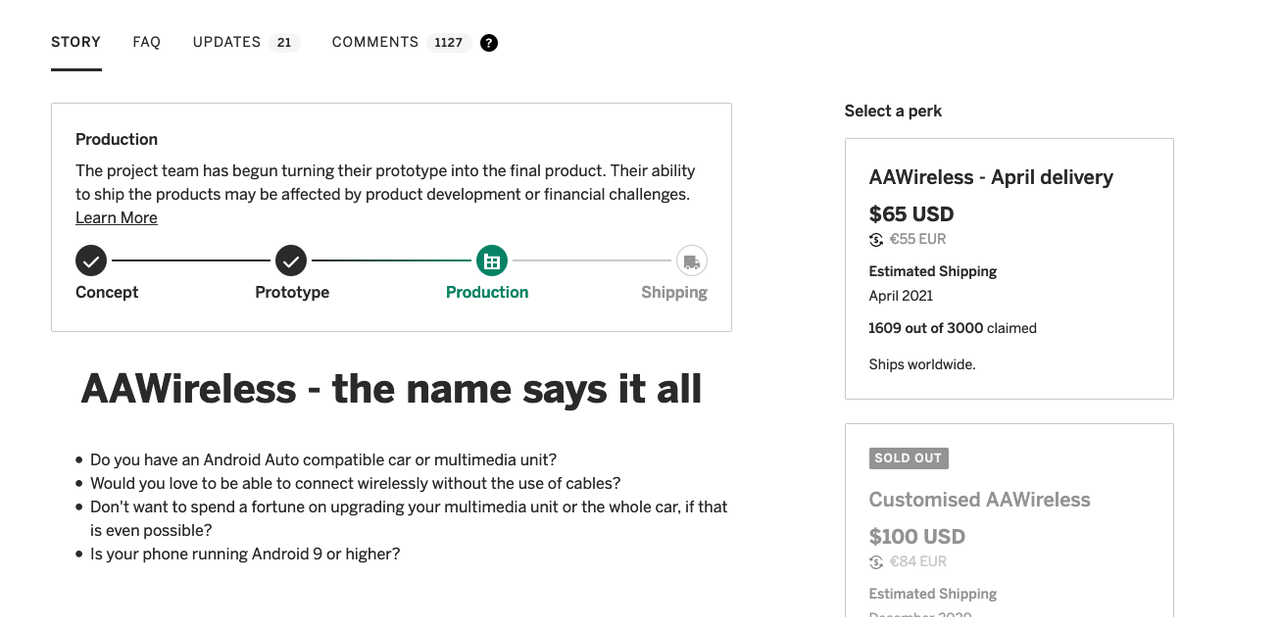Click the 21 updates count badge
The image size is (1280, 617).
pyautogui.click(x=284, y=43)
